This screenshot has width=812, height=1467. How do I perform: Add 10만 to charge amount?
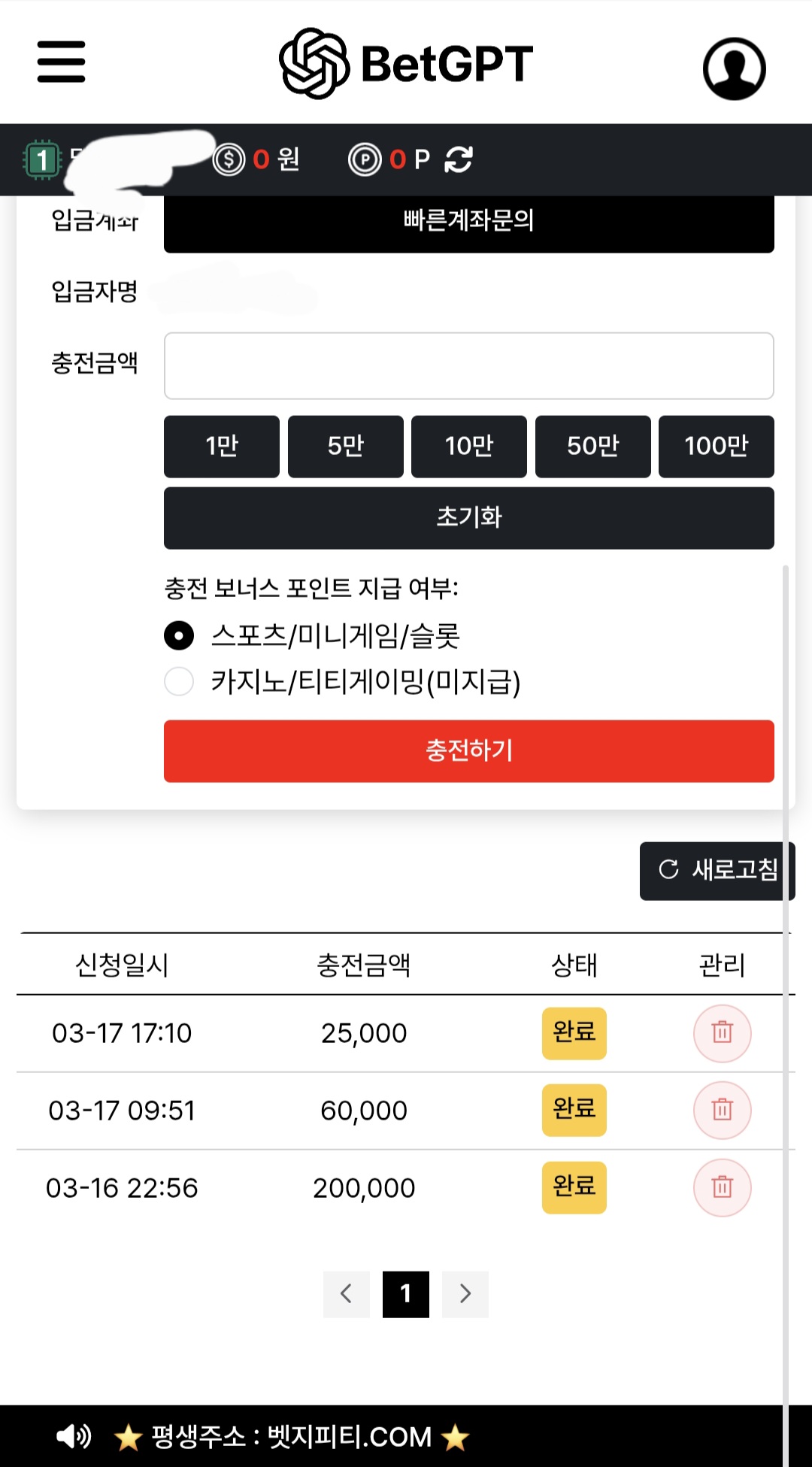point(469,447)
